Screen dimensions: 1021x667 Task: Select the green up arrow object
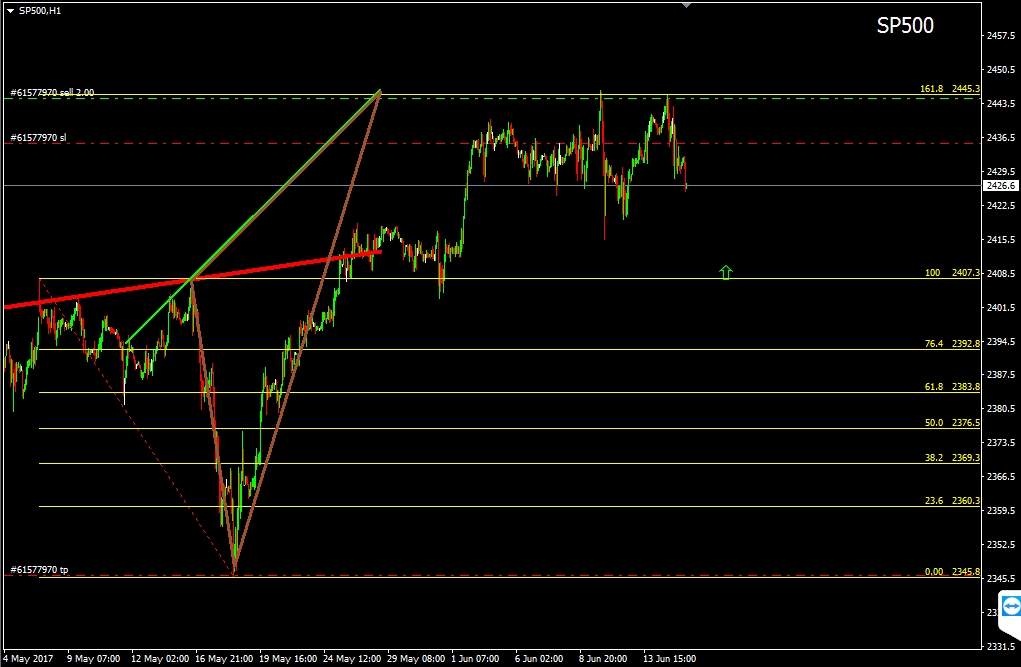pos(726,272)
